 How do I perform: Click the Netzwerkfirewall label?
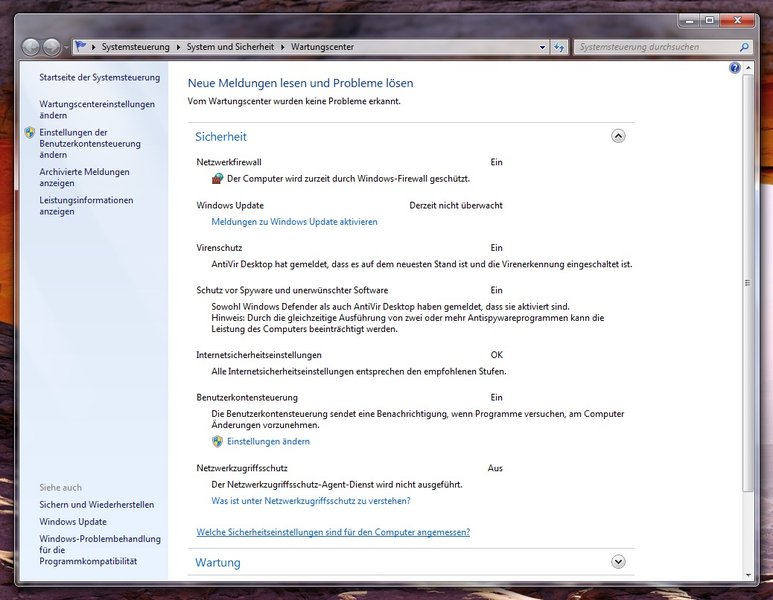coord(229,162)
